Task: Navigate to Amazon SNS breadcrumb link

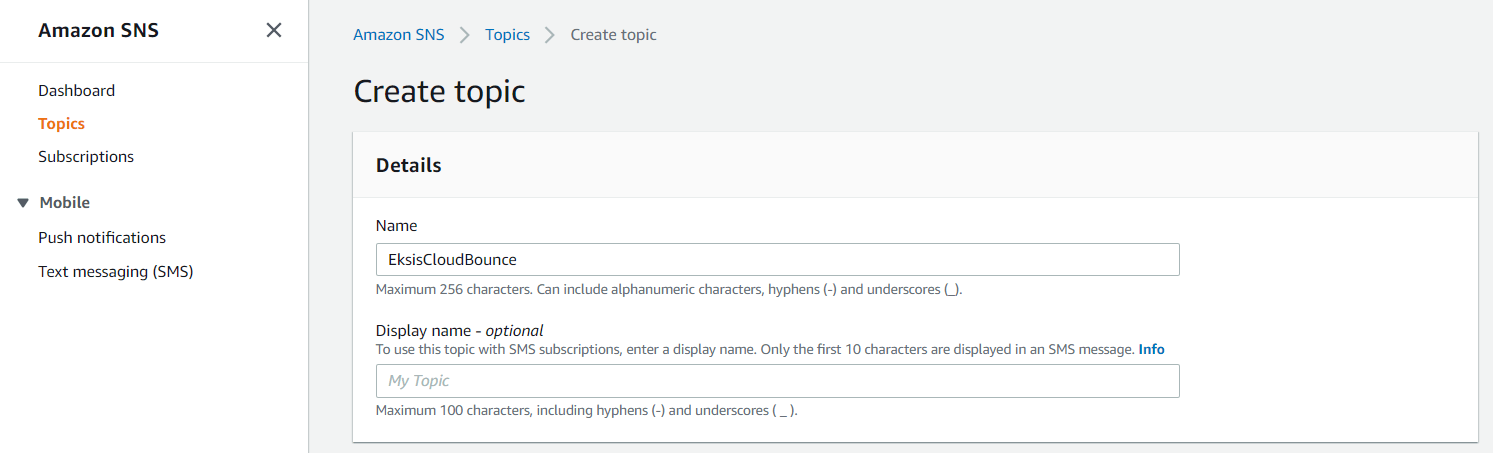Action: pos(398,35)
